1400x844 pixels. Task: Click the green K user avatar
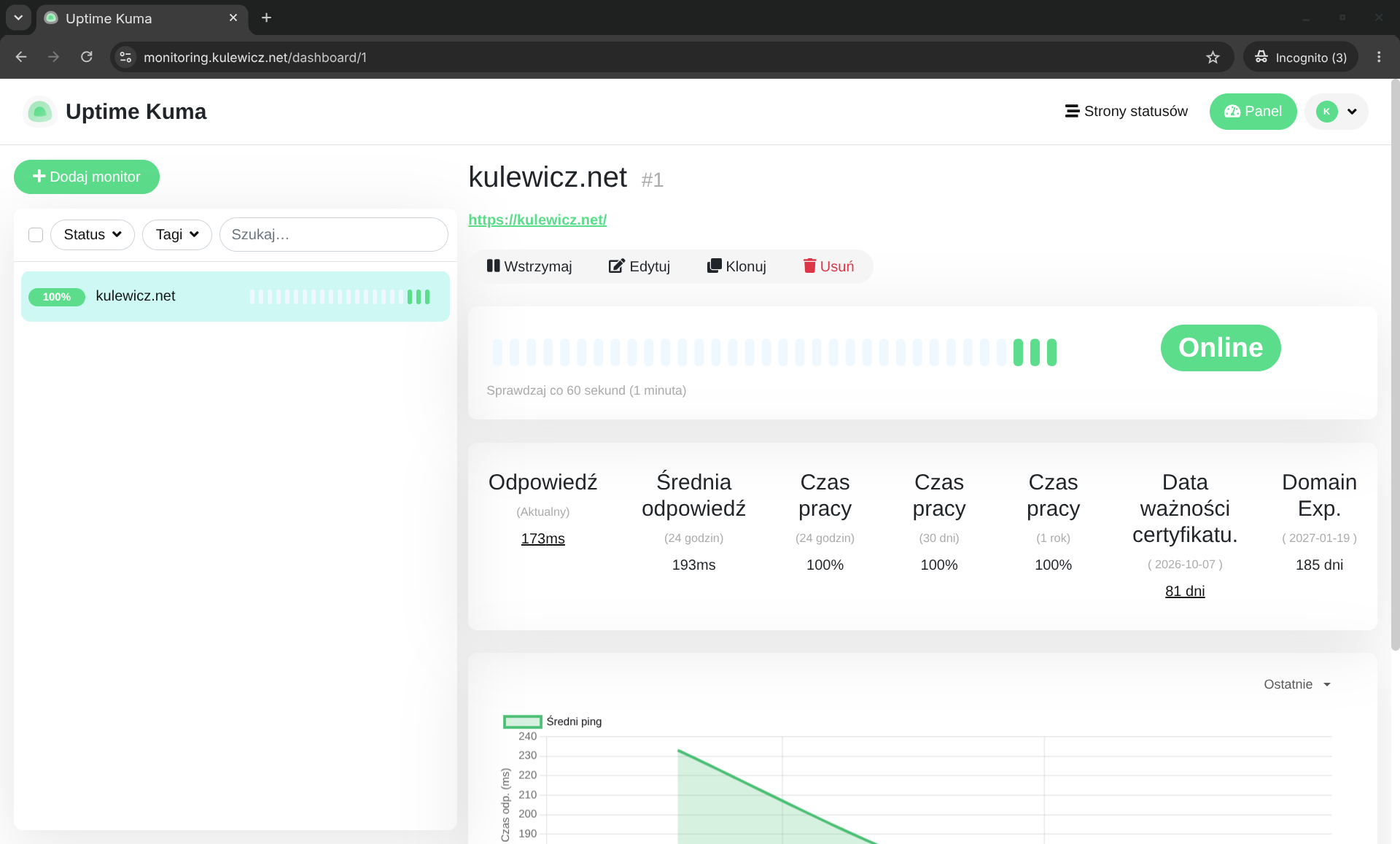(1326, 112)
